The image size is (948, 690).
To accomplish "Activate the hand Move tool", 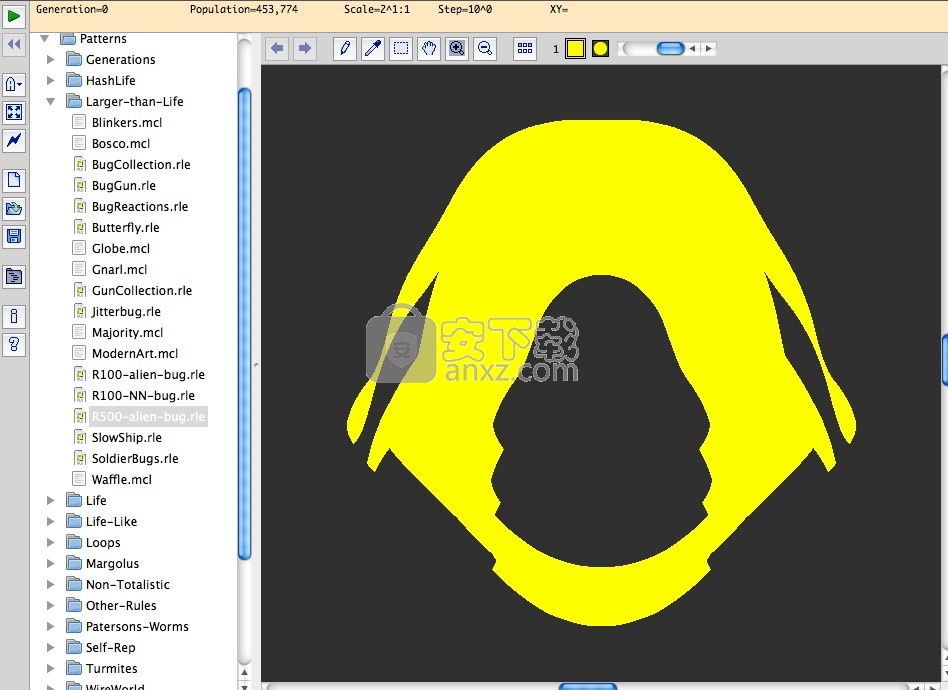I will (429, 48).
